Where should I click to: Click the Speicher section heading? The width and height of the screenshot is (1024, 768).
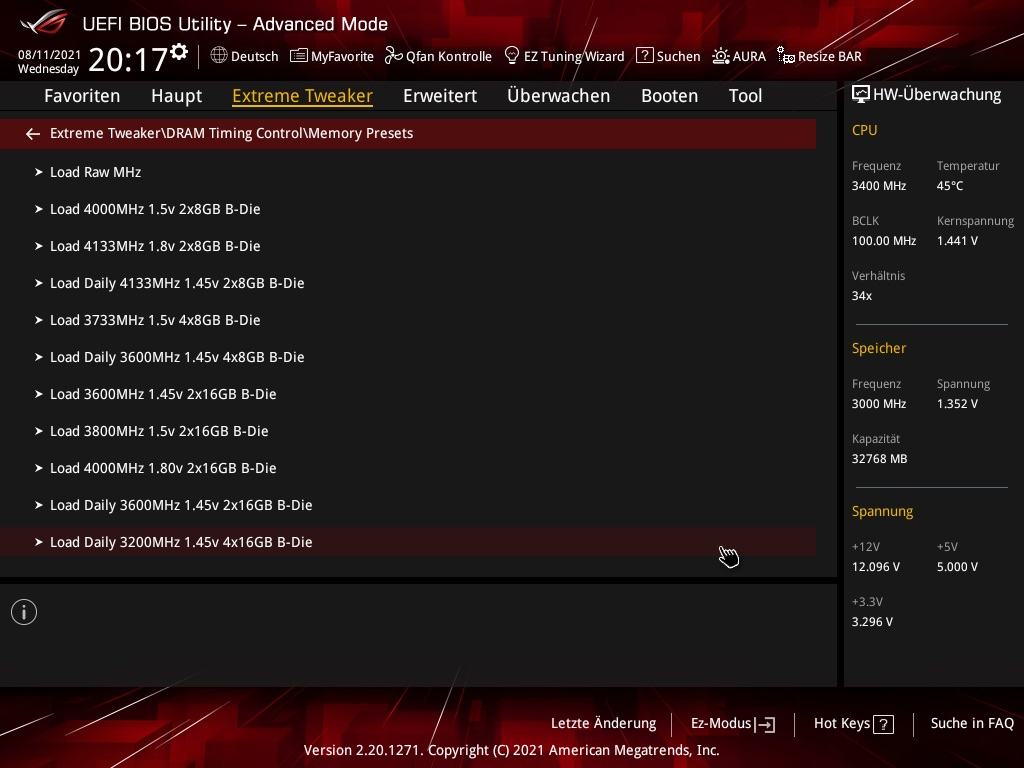tap(879, 348)
